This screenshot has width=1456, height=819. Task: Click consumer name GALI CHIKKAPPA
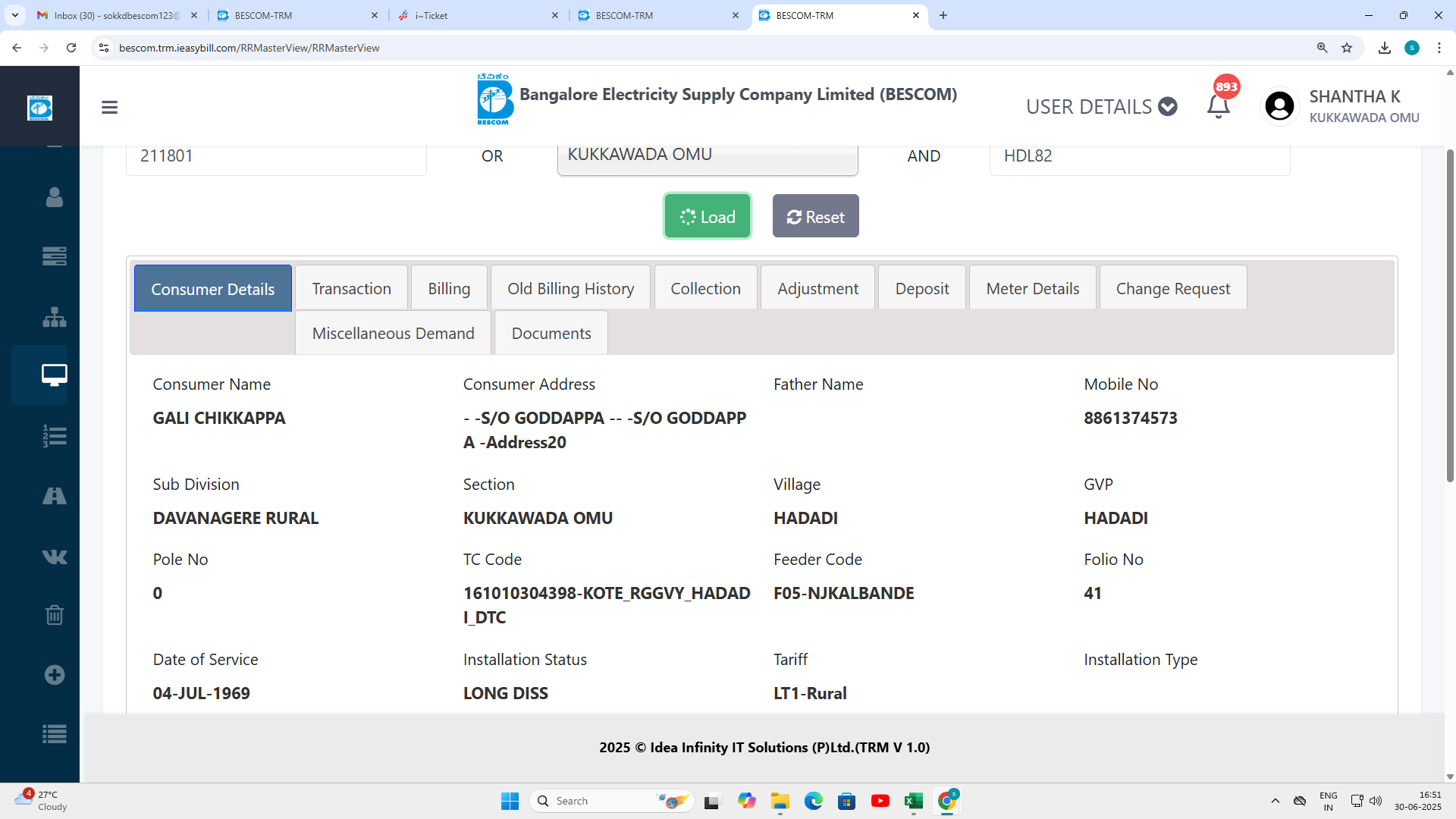tap(218, 418)
